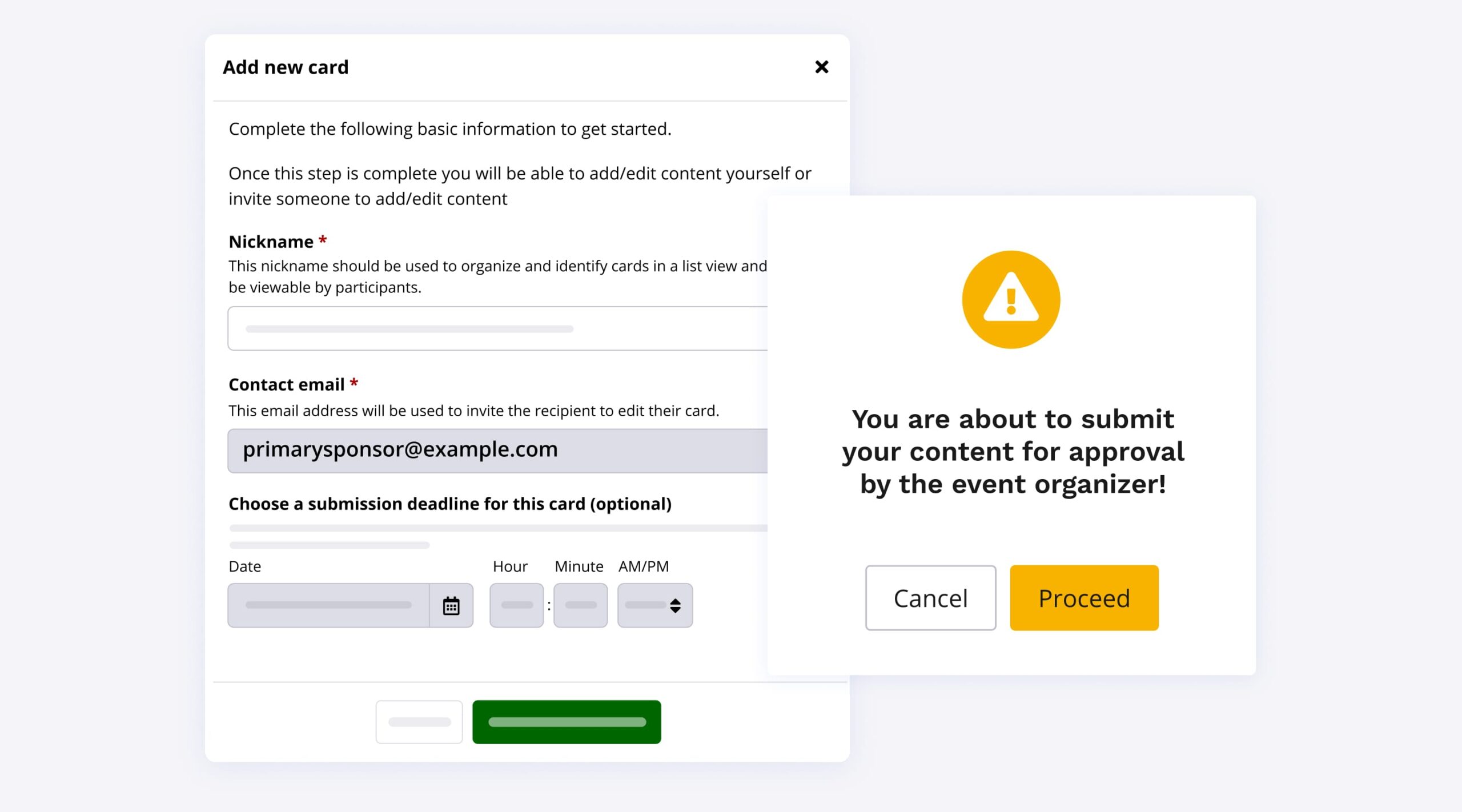Image resolution: width=1462 pixels, height=812 pixels.
Task: Click the Nickname field label
Action: pos(271,242)
